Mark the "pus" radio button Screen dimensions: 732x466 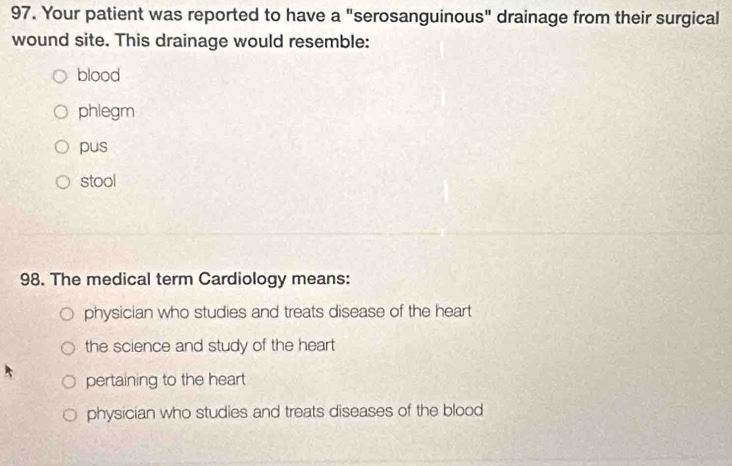(x=62, y=147)
